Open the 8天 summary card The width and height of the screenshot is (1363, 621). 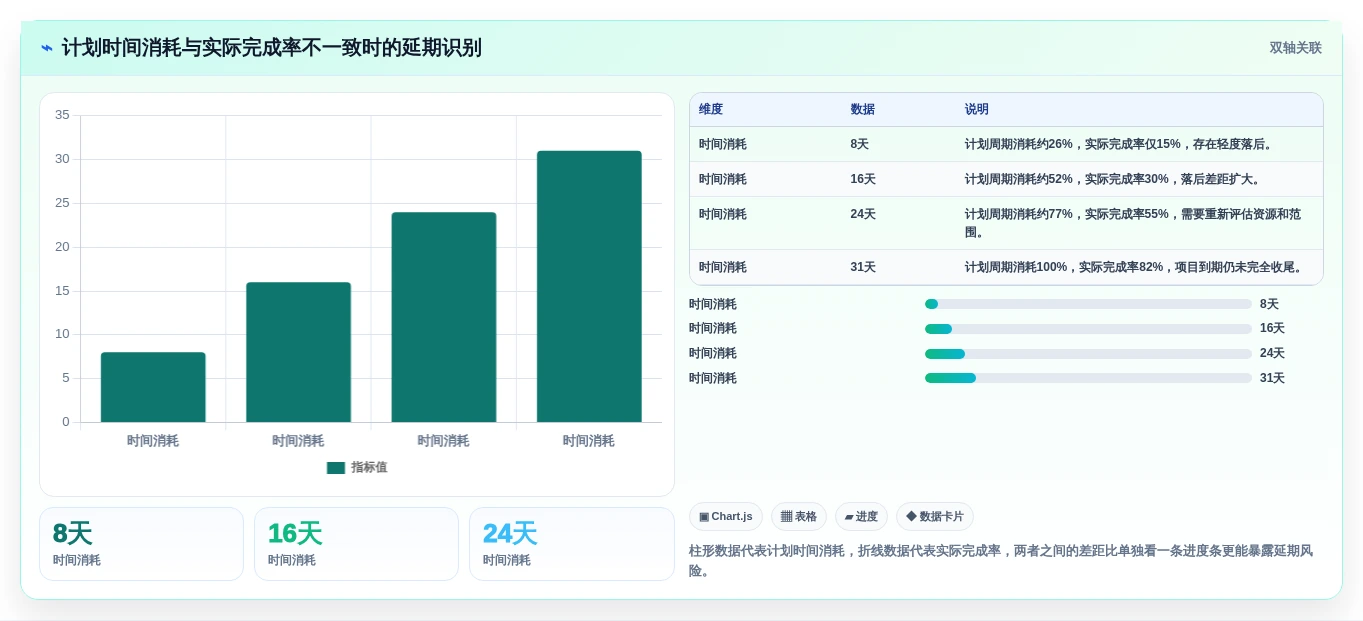(x=141, y=544)
